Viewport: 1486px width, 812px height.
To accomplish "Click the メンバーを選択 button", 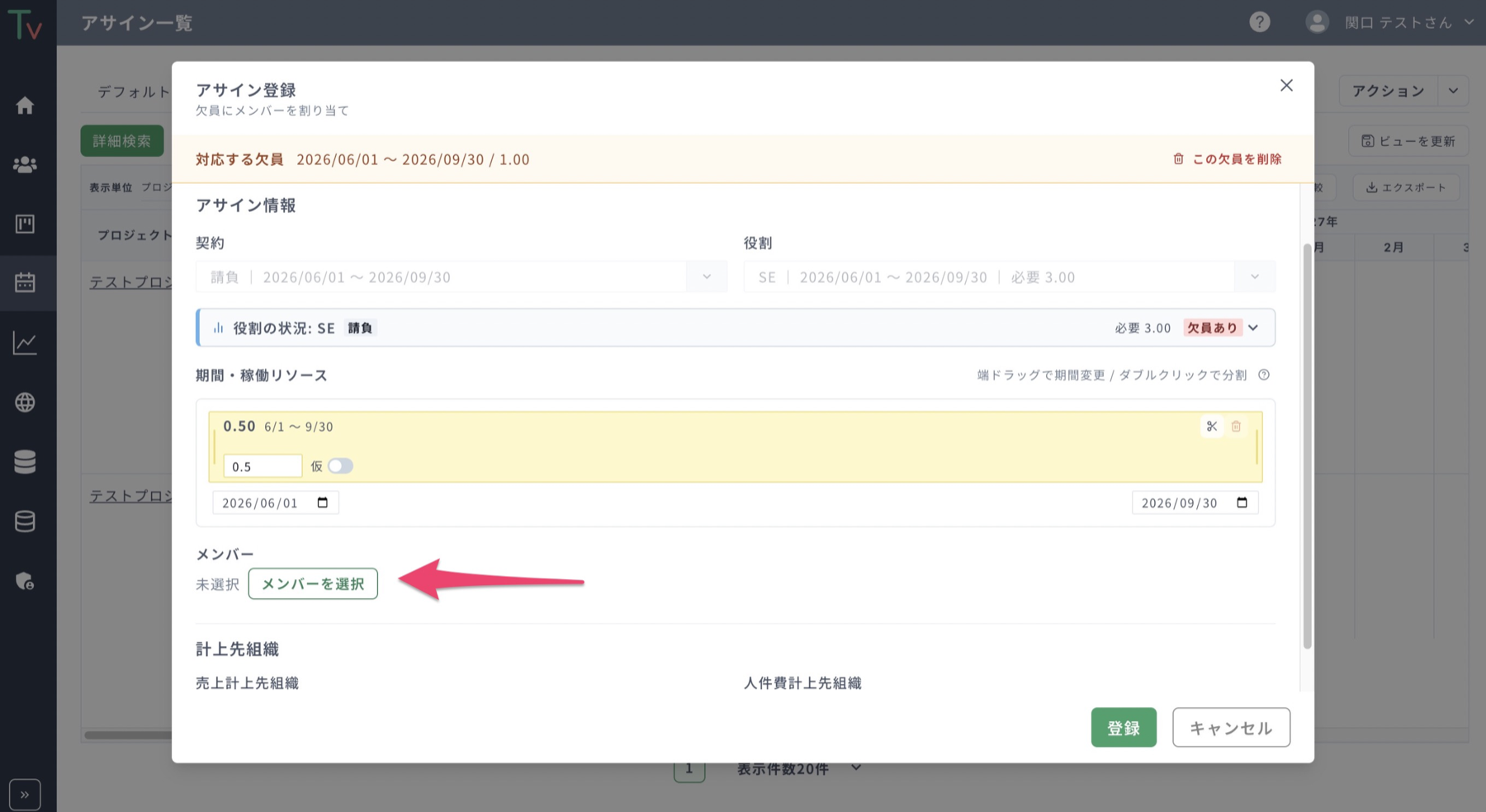I will [x=313, y=583].
